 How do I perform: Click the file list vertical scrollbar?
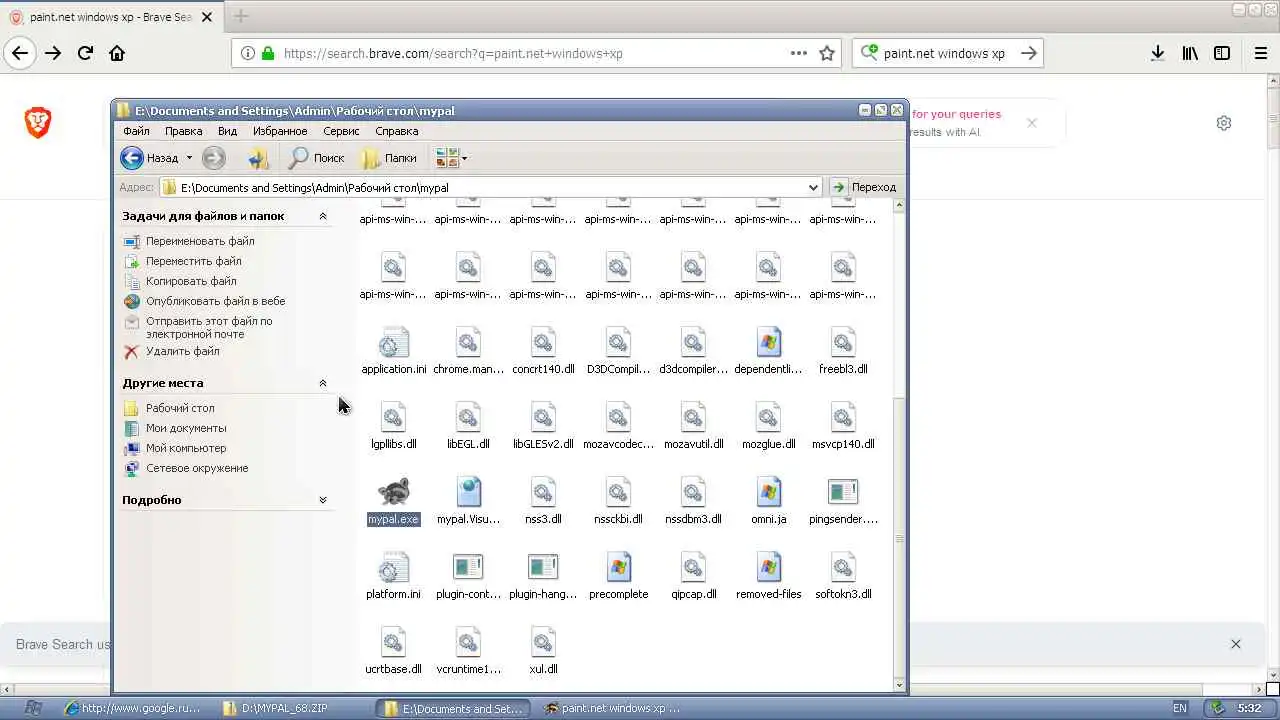pos(899,445)
